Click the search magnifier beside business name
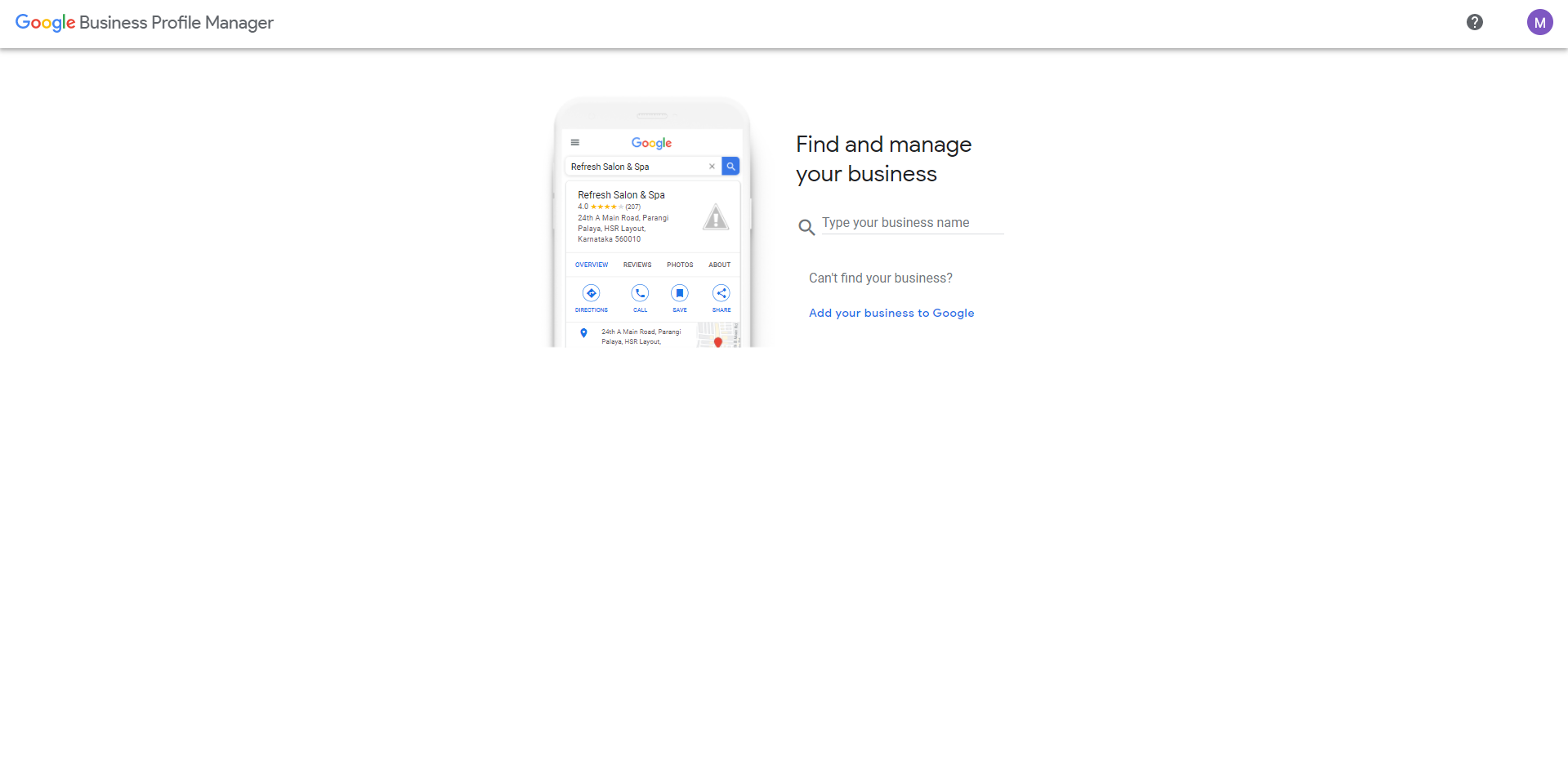 806,227
